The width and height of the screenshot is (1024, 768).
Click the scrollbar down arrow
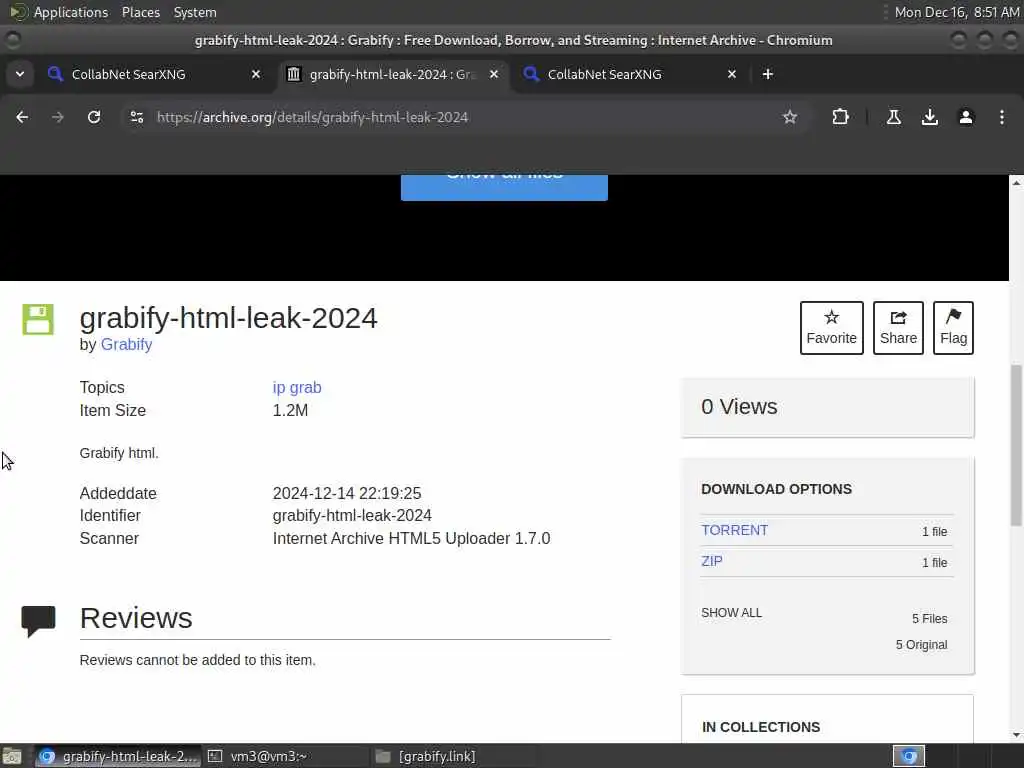pos(1016,735)
